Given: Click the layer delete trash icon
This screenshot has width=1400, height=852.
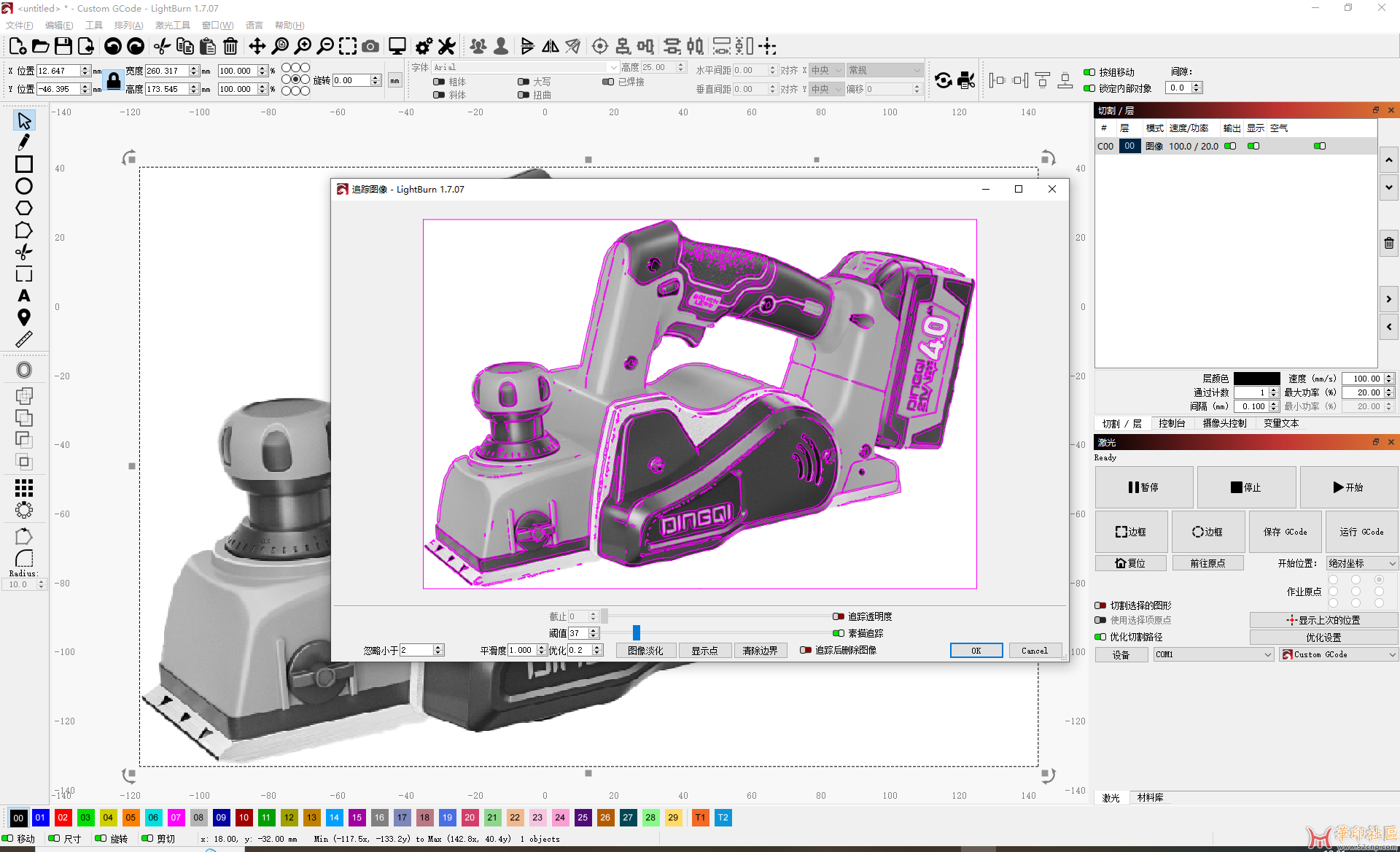Looking at the screenshot, I should point(1389,243).
